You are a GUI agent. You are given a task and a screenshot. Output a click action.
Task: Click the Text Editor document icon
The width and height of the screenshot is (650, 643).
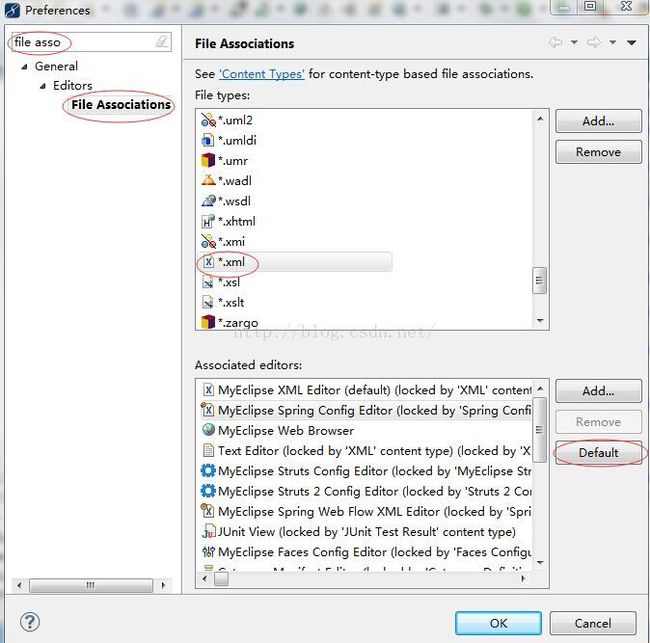pyautogui.click(x=208, y=450)
